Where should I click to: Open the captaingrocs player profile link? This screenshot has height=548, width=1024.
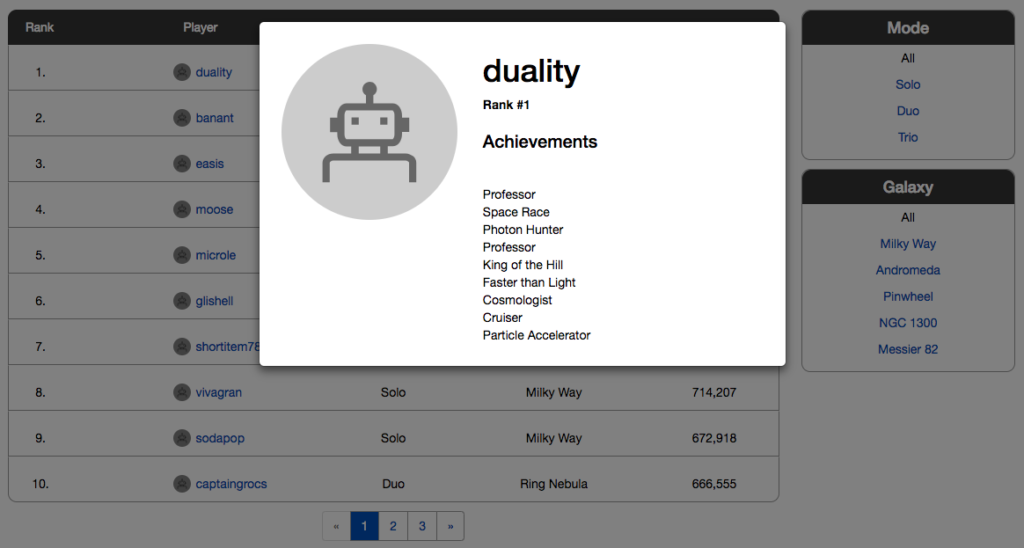(231, 485)
